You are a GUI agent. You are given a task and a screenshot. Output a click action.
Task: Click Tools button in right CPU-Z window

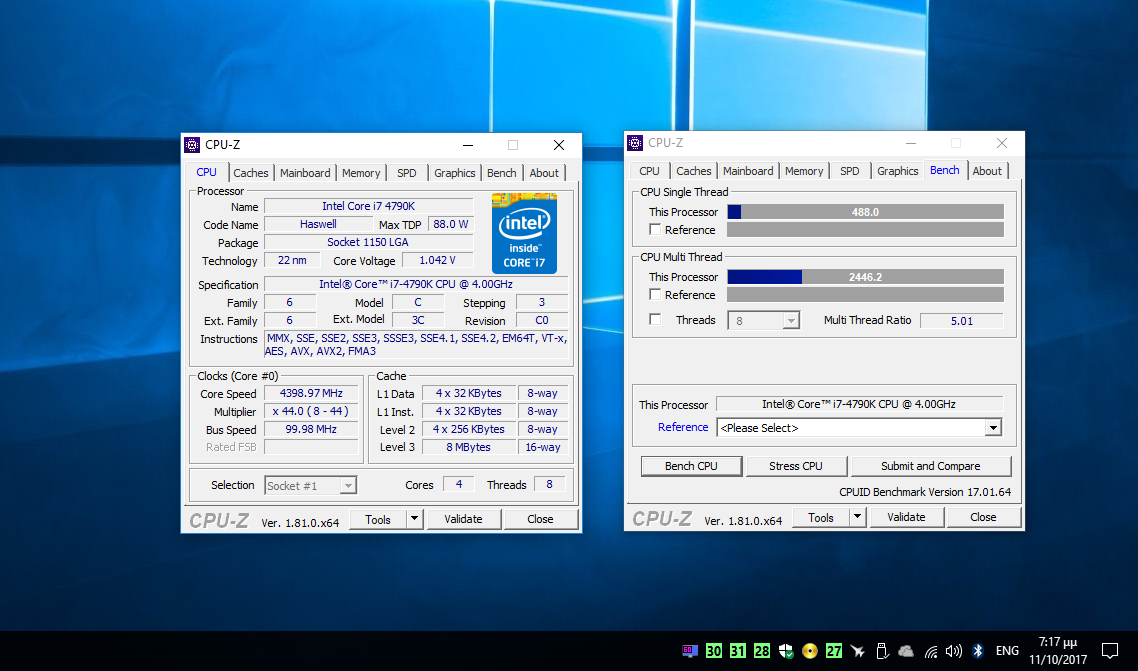pos(821,517)
